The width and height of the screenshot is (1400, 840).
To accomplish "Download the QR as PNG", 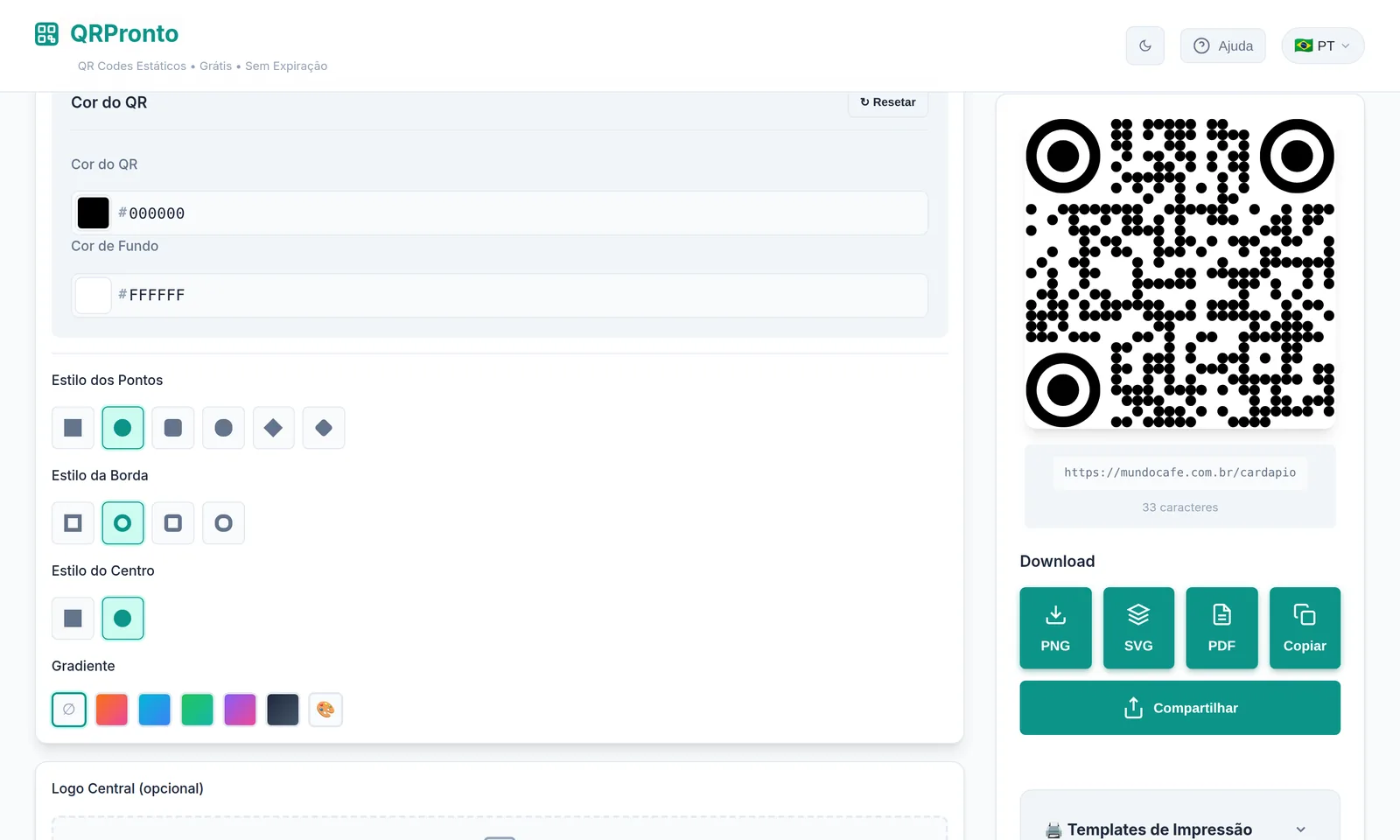I will coord(1055,628).
